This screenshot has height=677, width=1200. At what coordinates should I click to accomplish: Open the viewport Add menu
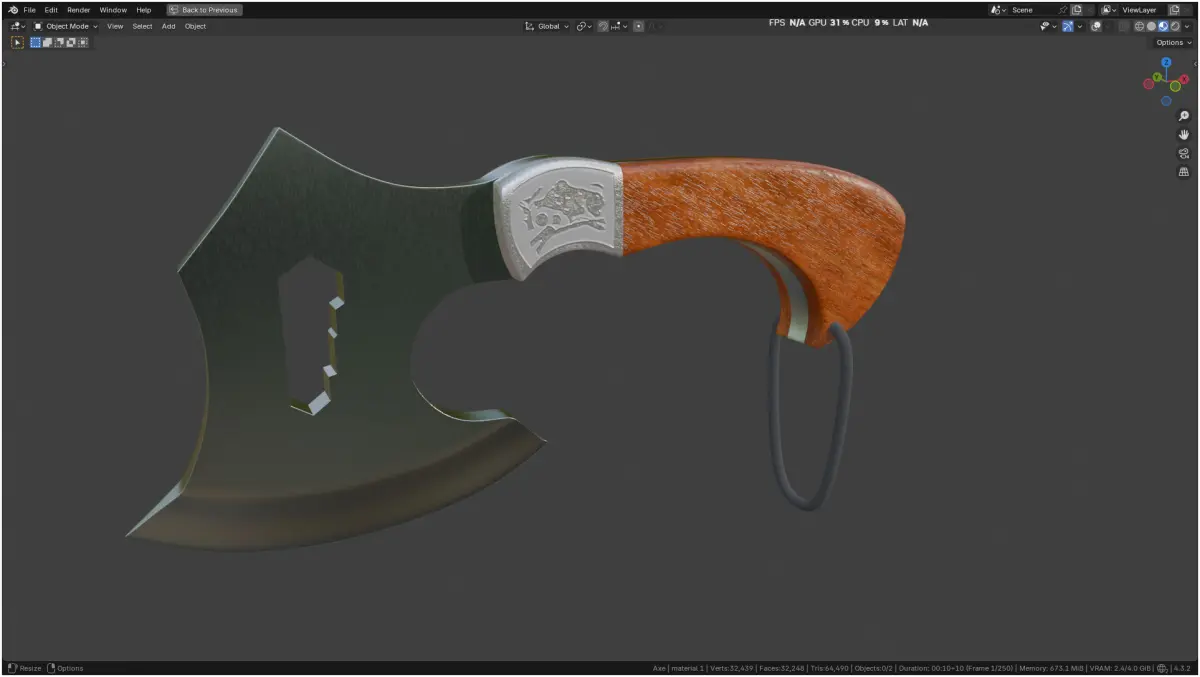click(168, 26)
